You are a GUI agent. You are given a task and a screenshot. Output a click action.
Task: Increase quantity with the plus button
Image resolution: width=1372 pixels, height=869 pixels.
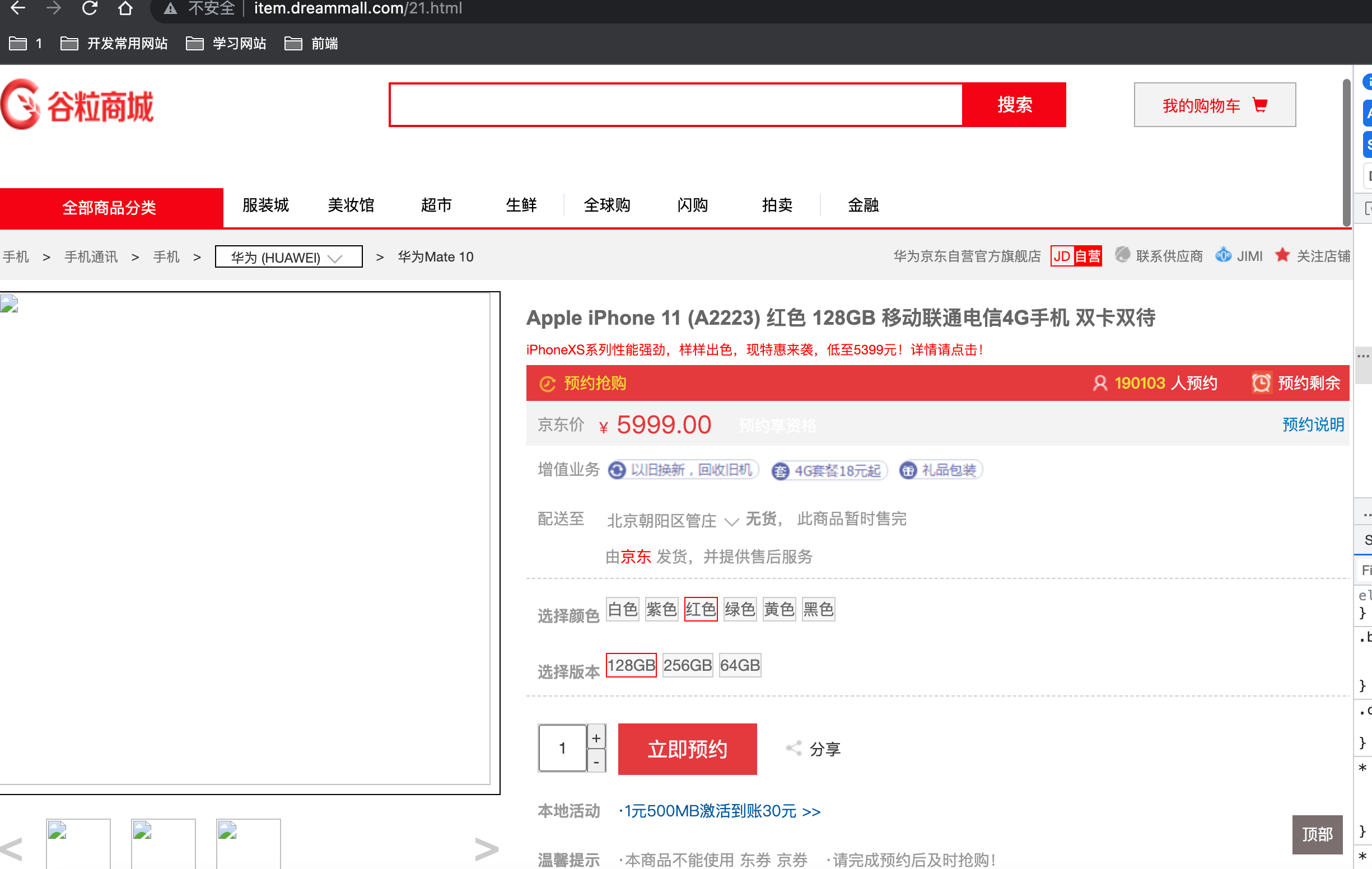pyautogui.click(x=596, y=737)
